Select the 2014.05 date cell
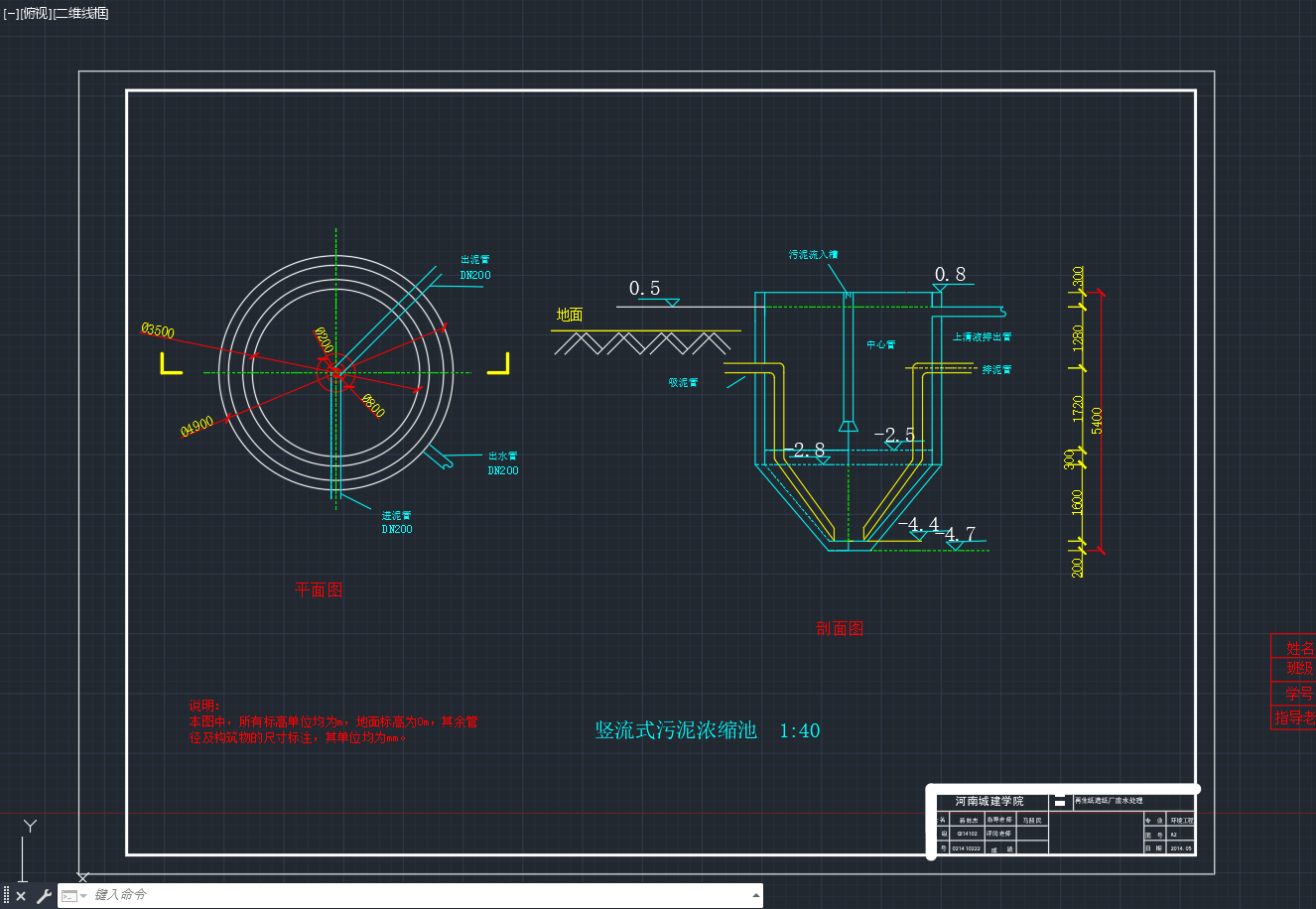Screen dimensions: 1316x909 [1181, 848]
